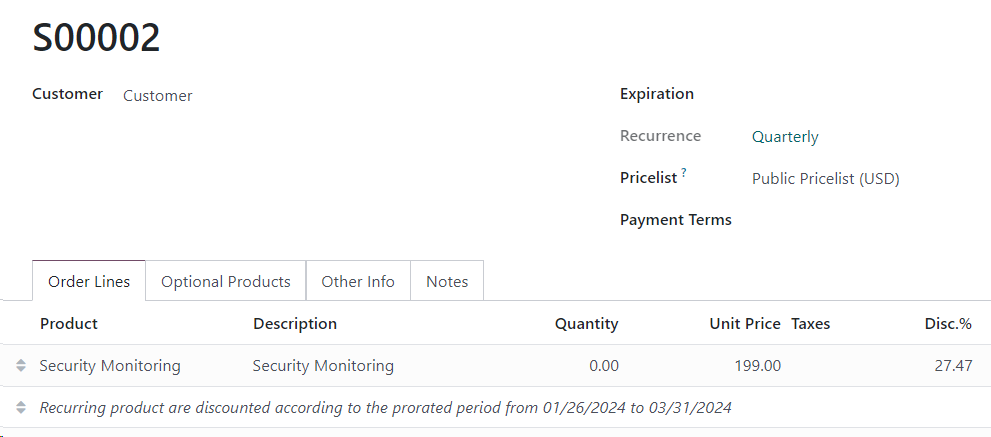Switch to the Optional Products tab
The width and height of the screenshot is (991, 437).
point(226,281)
